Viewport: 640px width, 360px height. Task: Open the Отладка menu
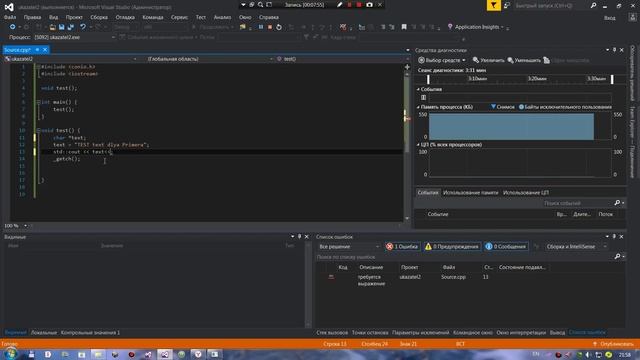coord(125,17)
